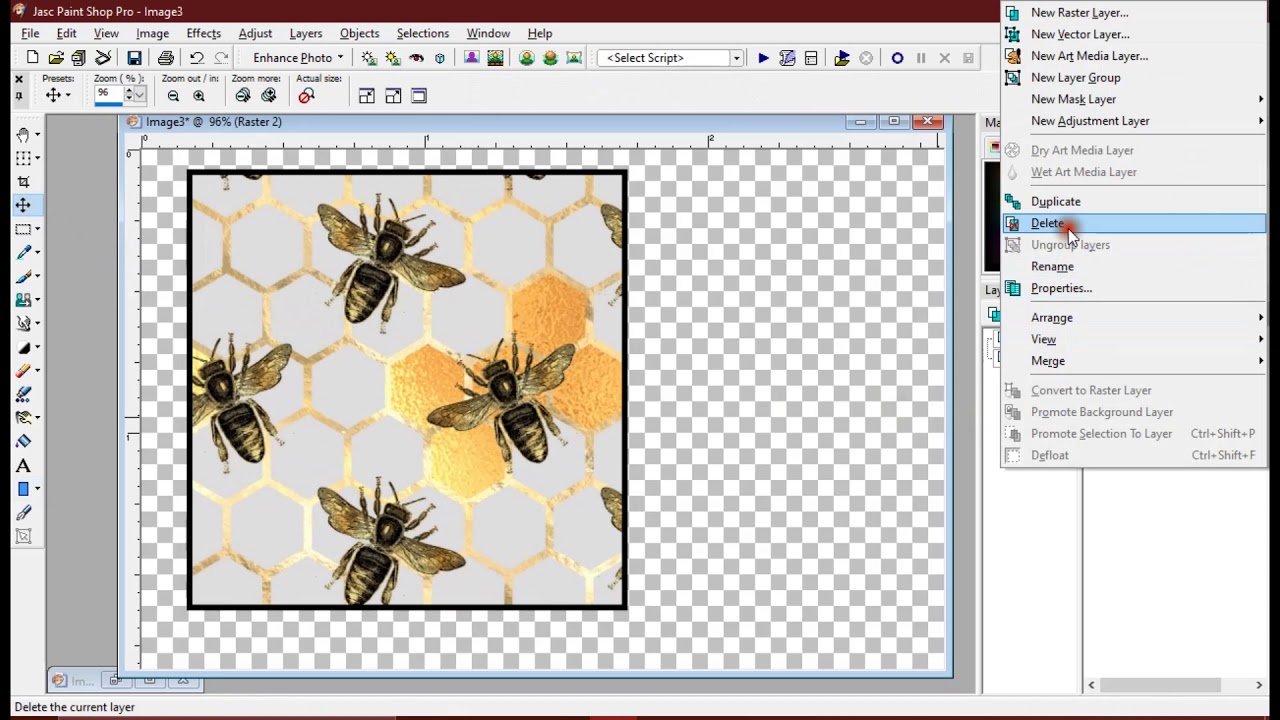The height and width of the screenshot is (720, 1280).
Task: Choose Rename from the layer menu
Action: click(1134, 267)
